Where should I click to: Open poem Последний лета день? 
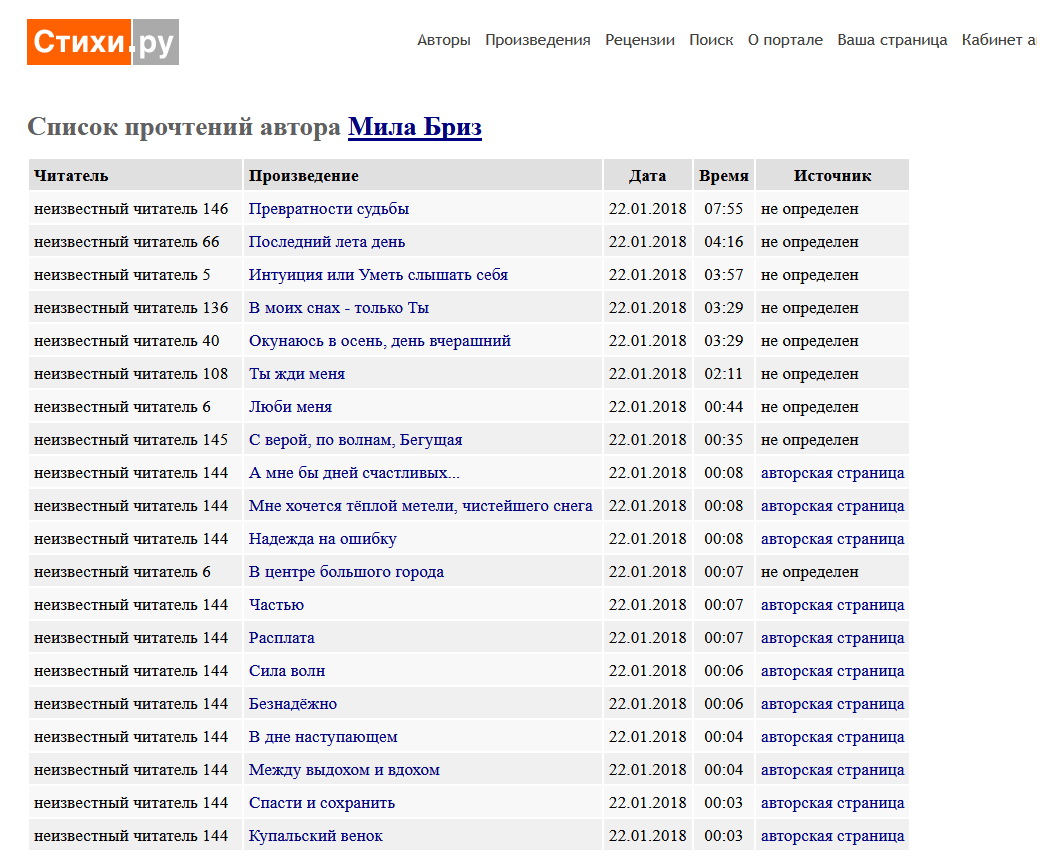click(x=326, y=242)
